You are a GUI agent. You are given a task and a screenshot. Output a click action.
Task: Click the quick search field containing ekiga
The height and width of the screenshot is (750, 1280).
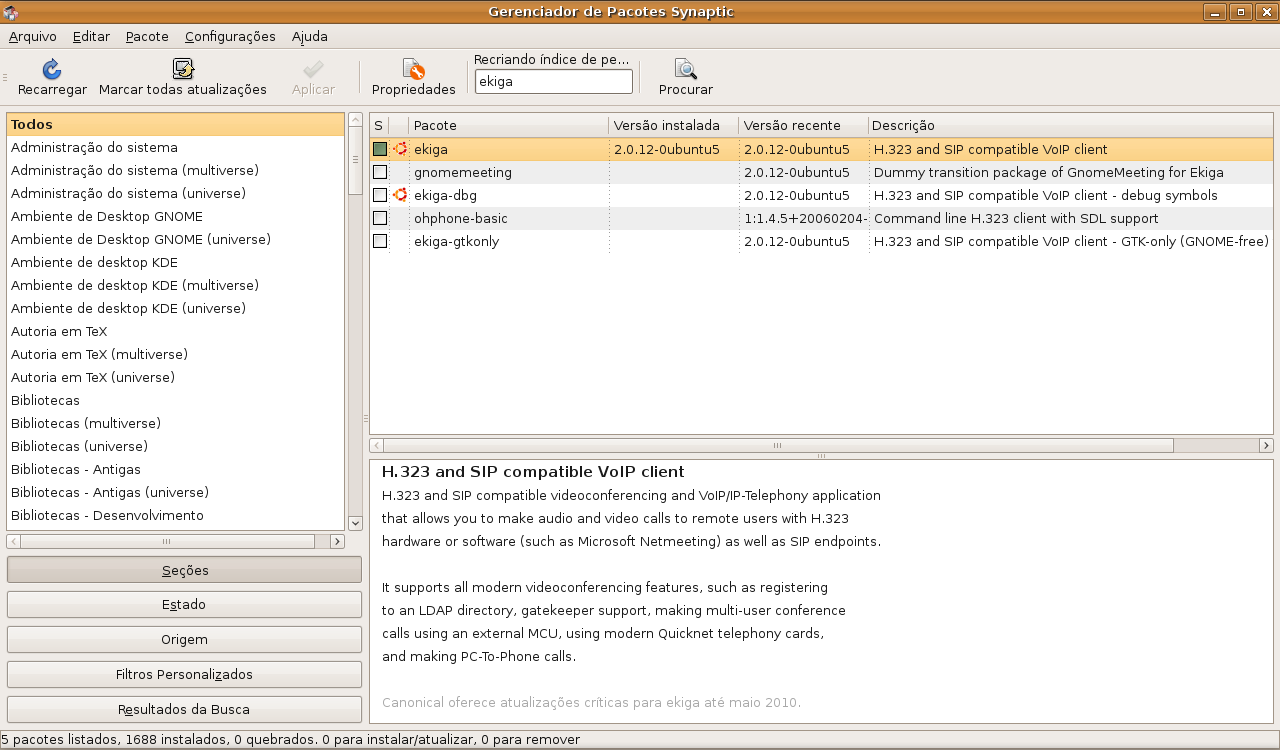tap(553, 82)
